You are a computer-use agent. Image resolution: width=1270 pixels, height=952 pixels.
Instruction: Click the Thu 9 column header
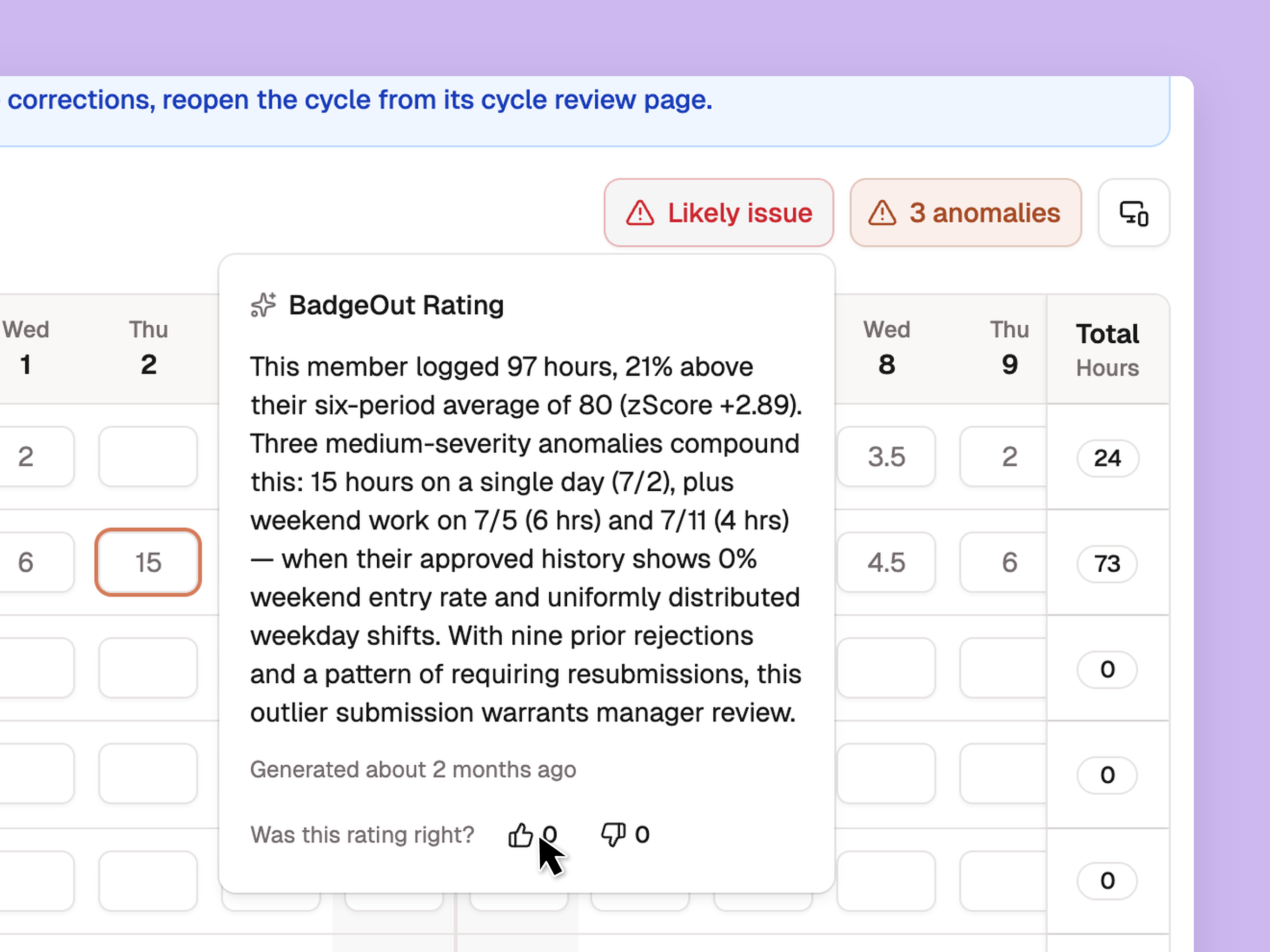click(1009, 348)
